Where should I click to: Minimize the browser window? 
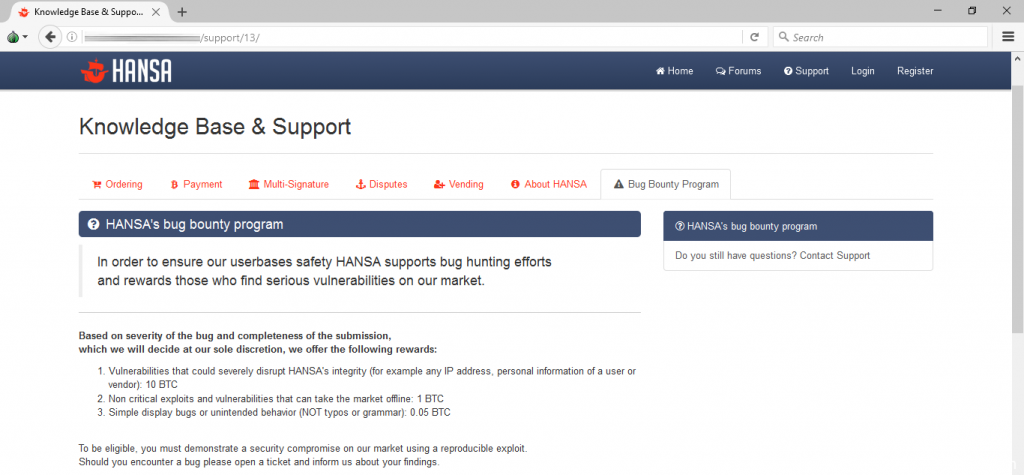pyautogui.click(x=938, y=11)
